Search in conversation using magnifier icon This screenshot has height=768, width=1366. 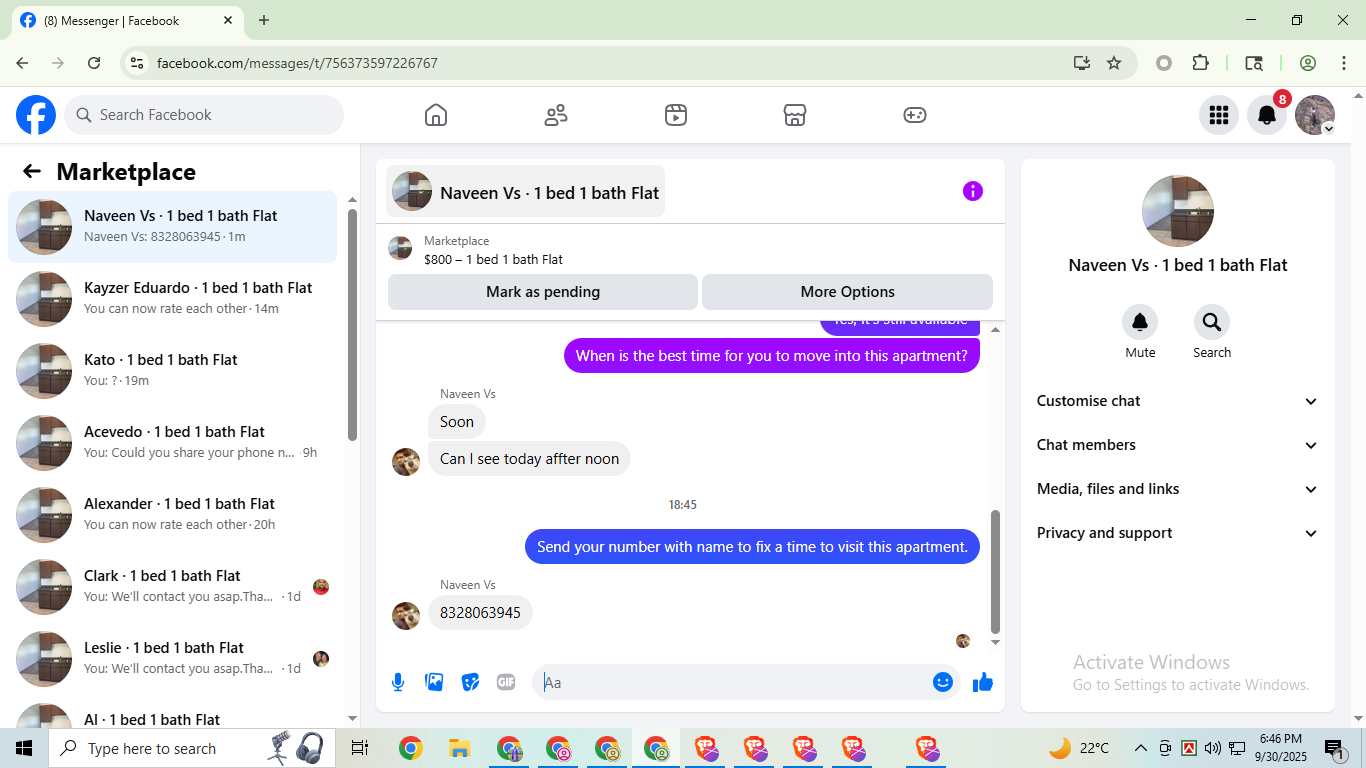pos(1212,322)
